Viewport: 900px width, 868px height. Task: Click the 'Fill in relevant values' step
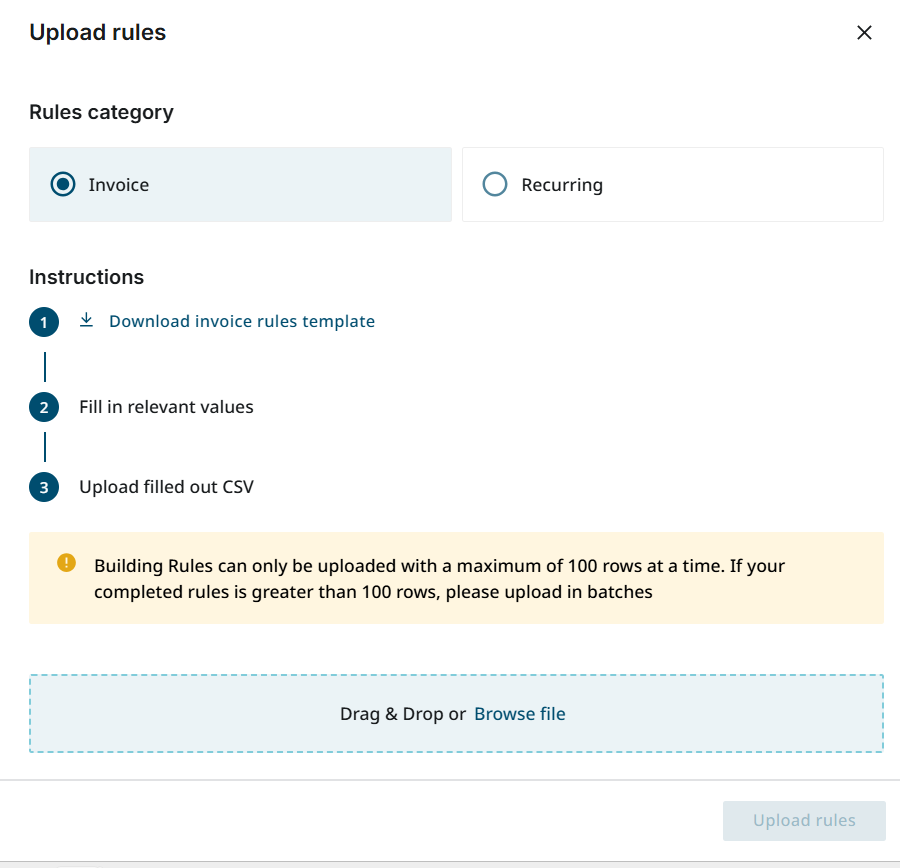pyautogui.click(x=166, y=407)
